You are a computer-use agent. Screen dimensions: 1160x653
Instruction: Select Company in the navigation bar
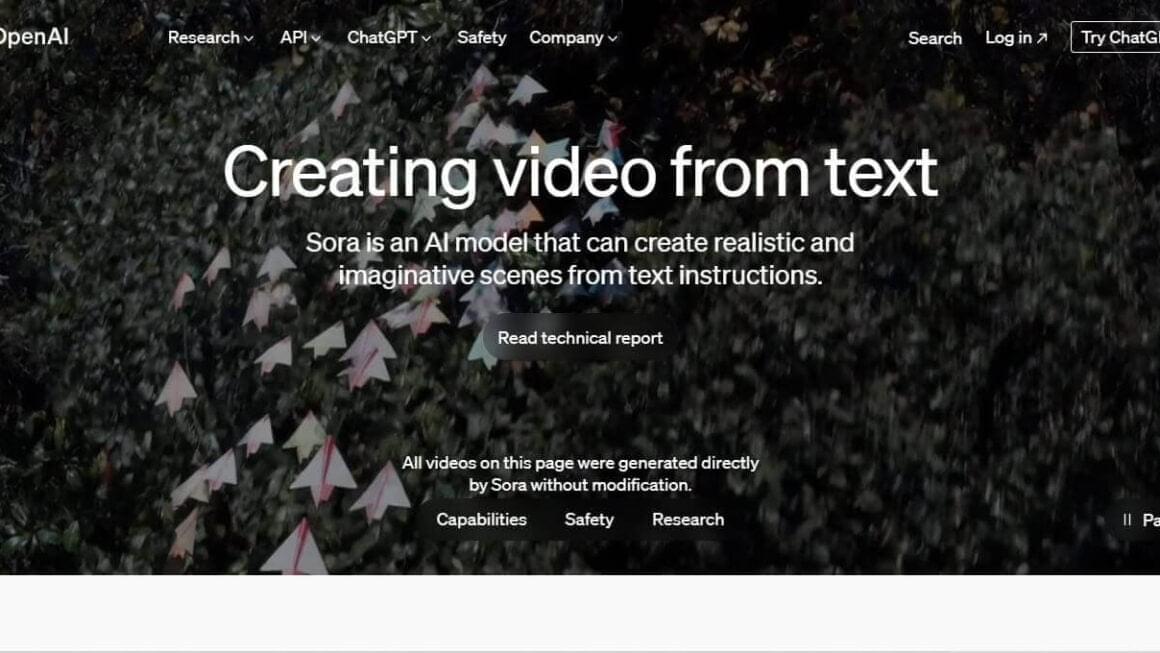click(x=565, y=37)
